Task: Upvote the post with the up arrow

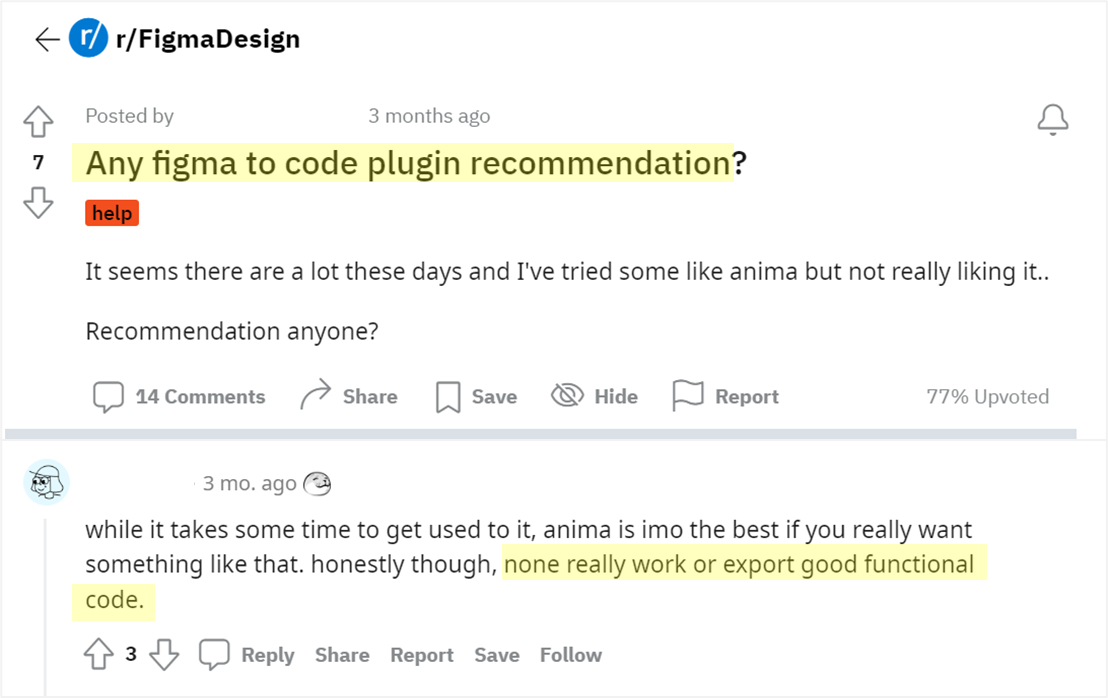Action: (x=37, y=121)
